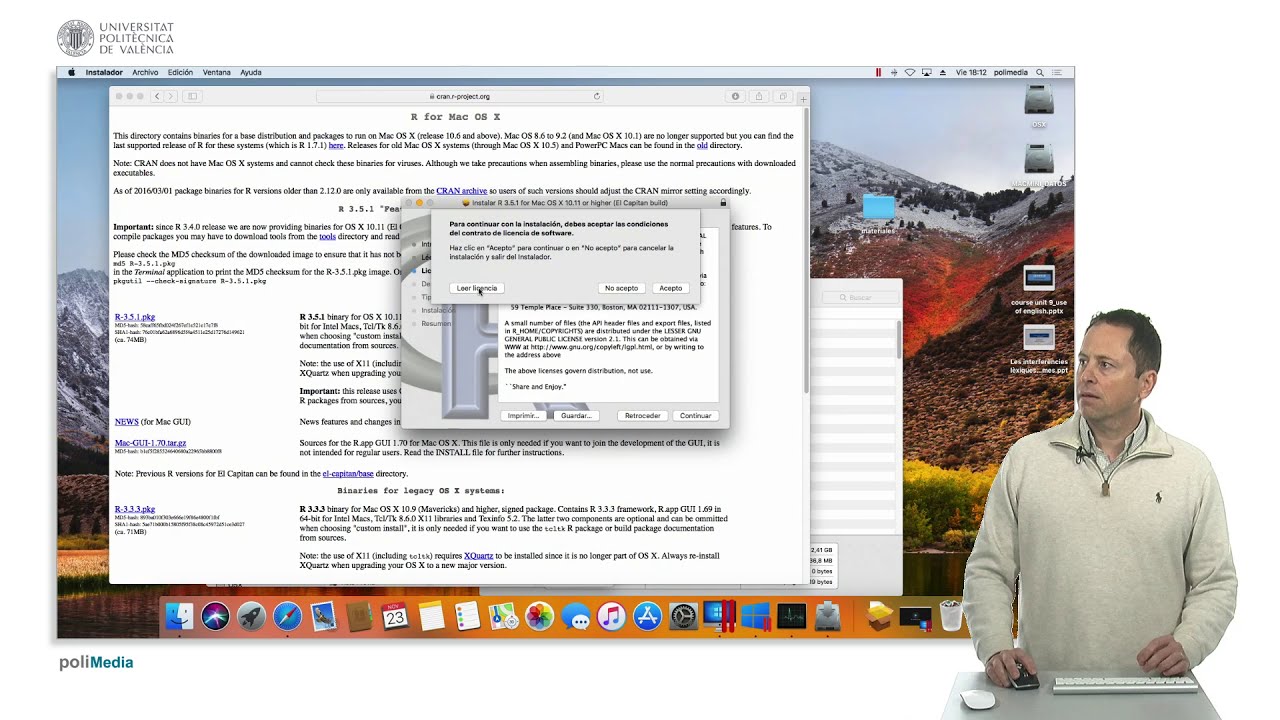Open Contacts book in dock
The image size is (1280, 720).
coord(359,616)
